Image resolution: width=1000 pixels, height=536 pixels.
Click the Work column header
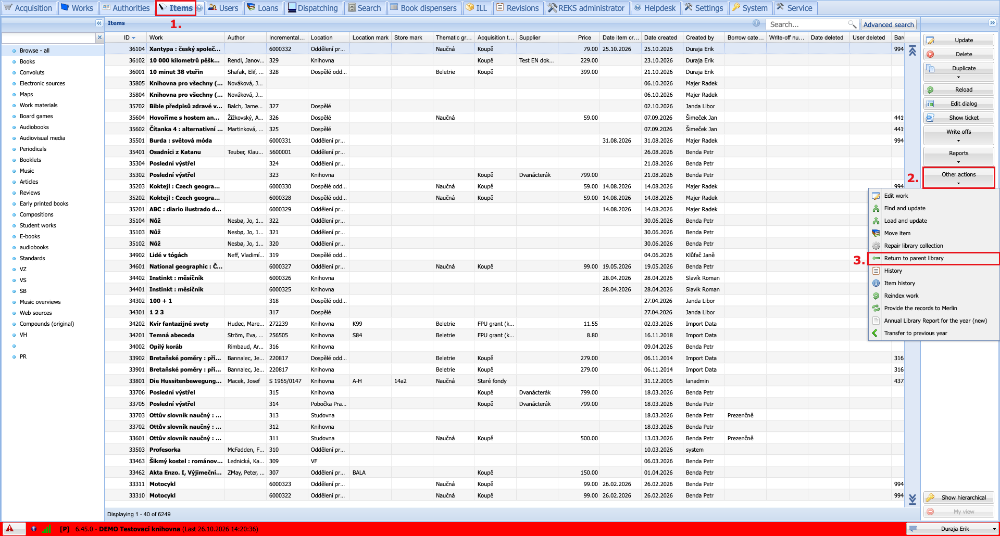coord(186,38)
